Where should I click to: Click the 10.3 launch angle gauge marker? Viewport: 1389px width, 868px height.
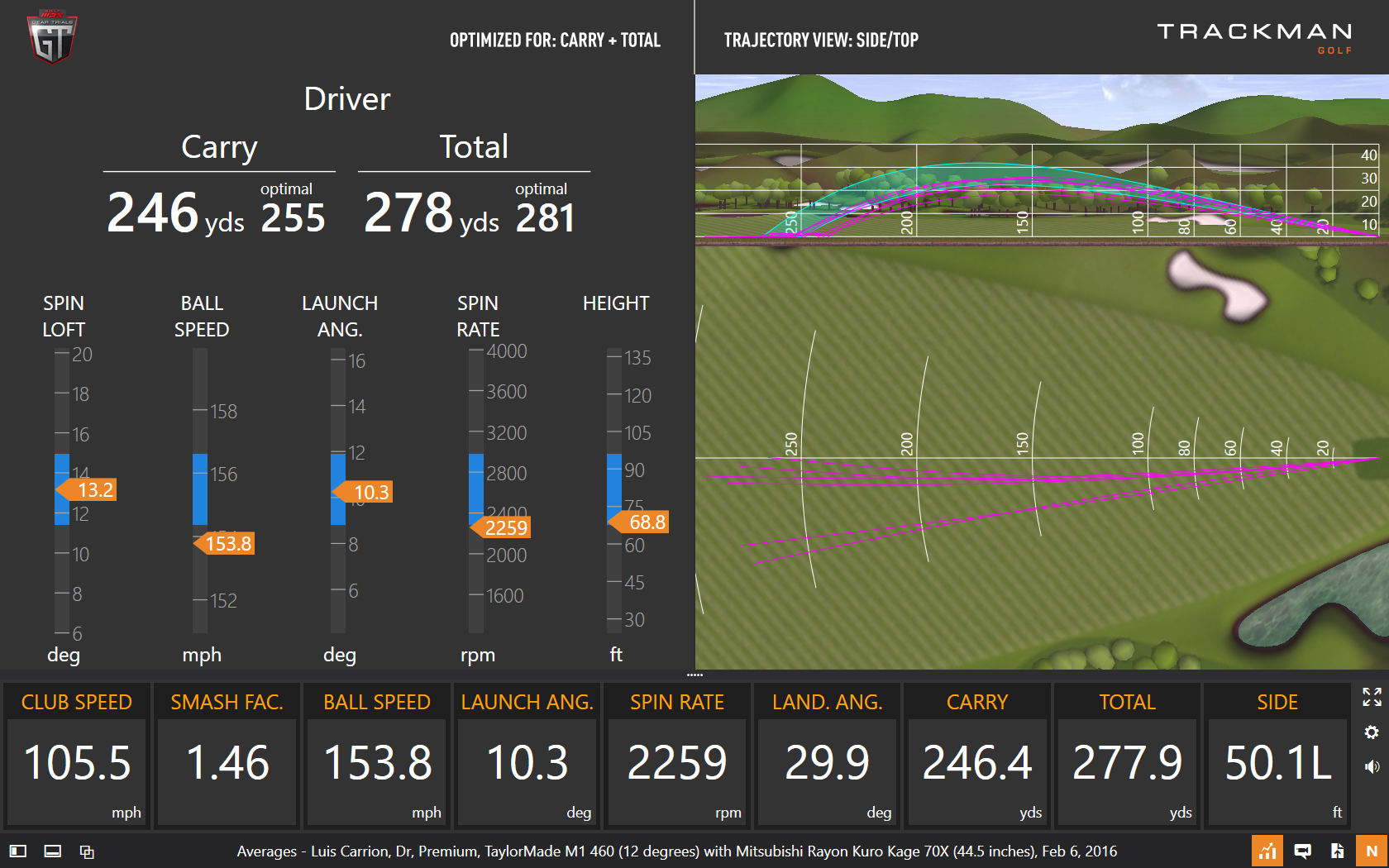point(362,492)
